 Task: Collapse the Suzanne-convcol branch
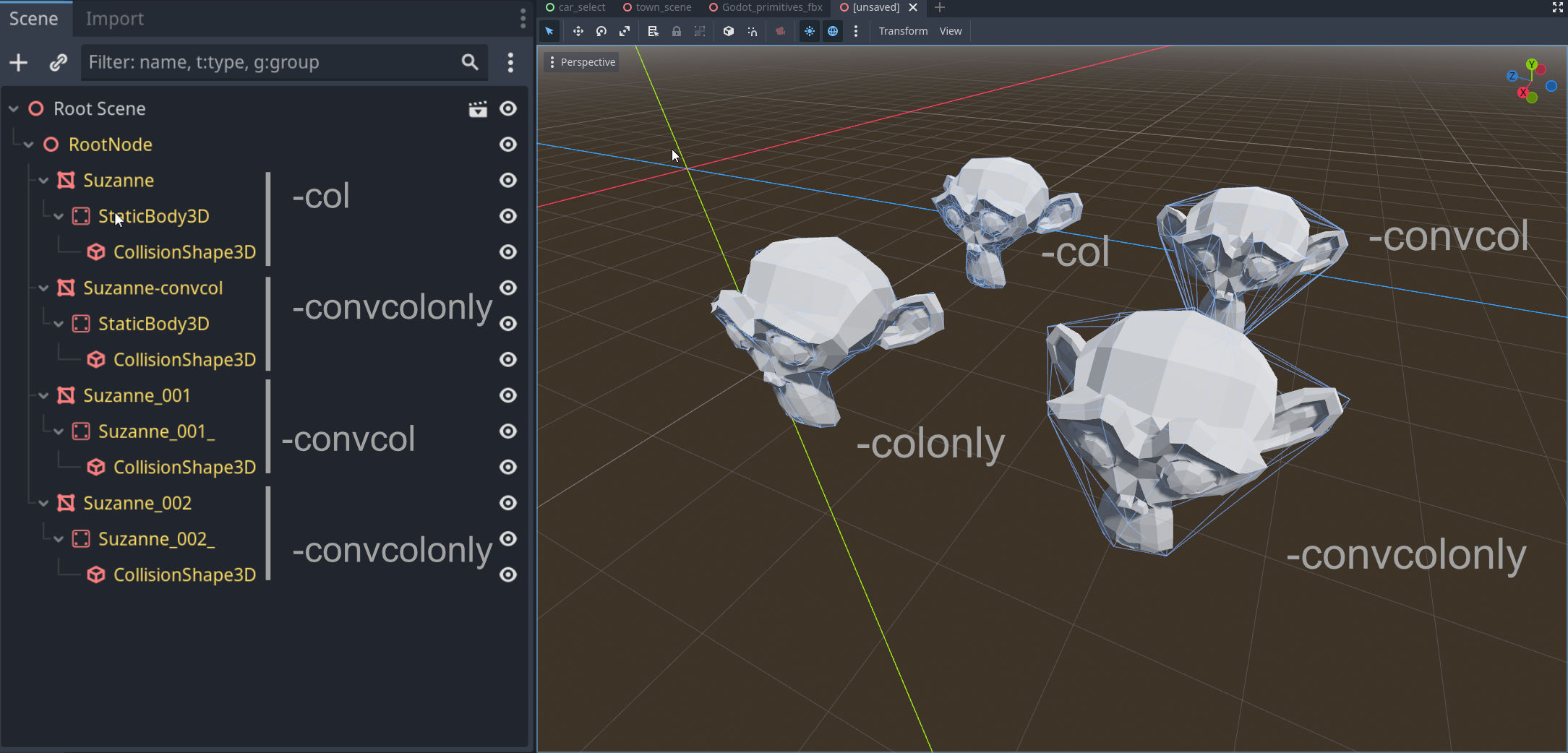click(43, 288)
